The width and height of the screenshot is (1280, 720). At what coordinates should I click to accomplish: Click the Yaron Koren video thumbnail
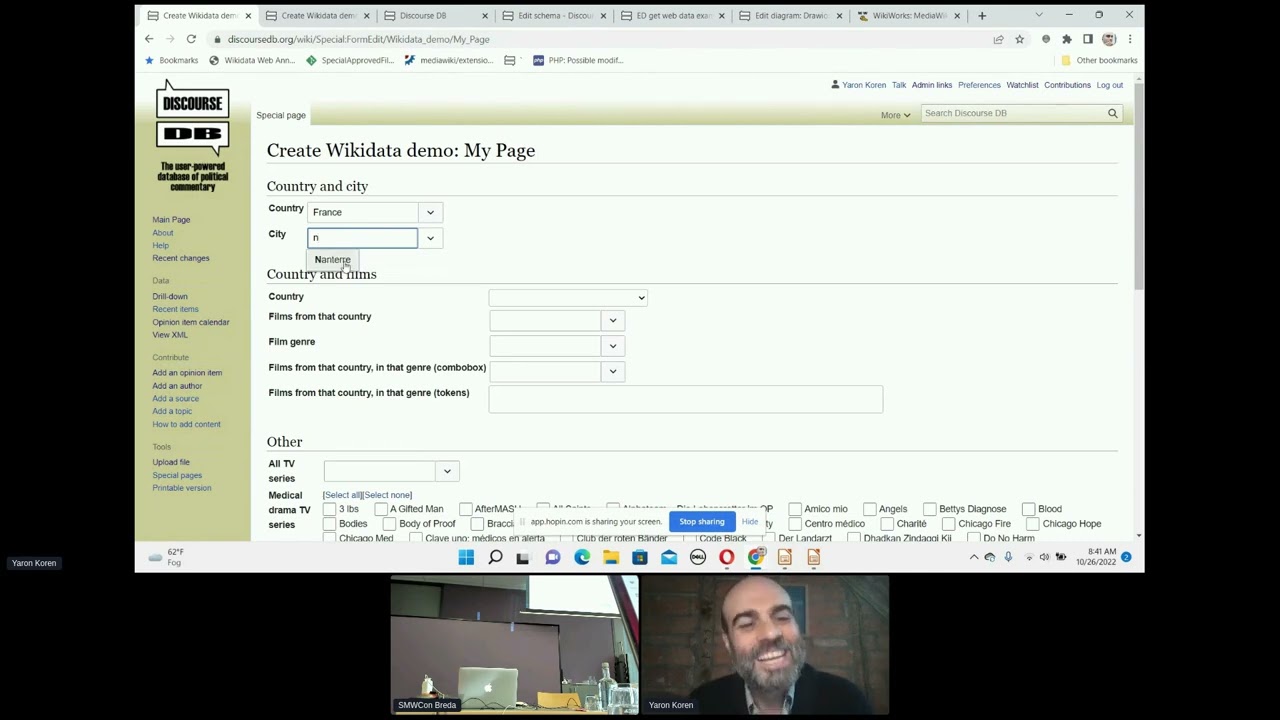[x=764, y=645]
